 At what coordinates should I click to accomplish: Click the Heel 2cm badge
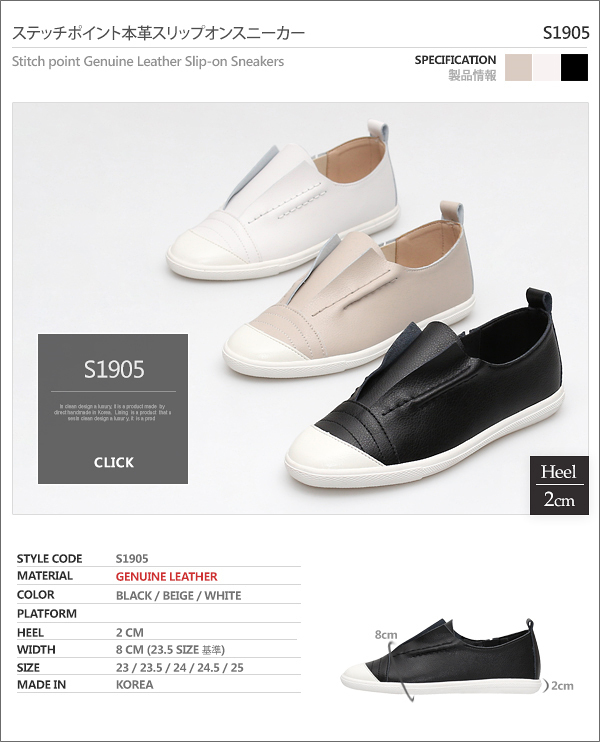pos(559,485)
